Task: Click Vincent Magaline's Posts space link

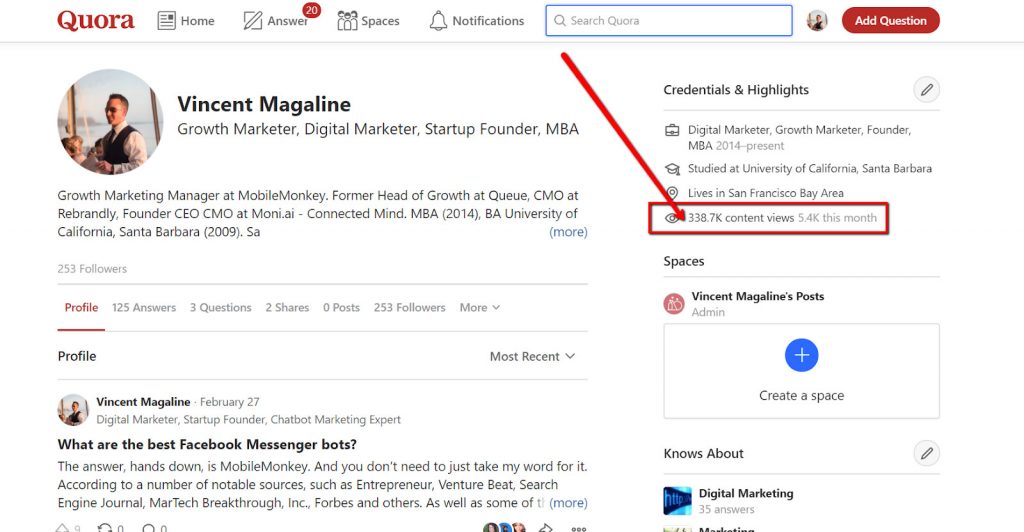Action: pos(758,296)
